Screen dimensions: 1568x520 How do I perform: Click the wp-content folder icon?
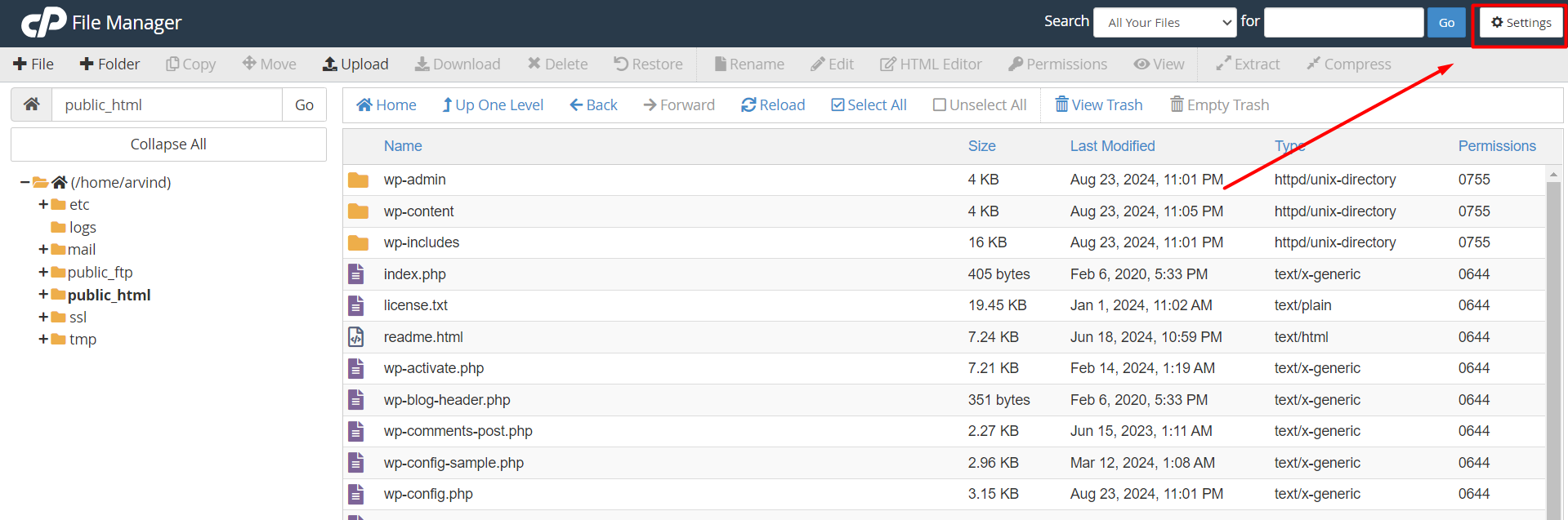pos(358,211)
